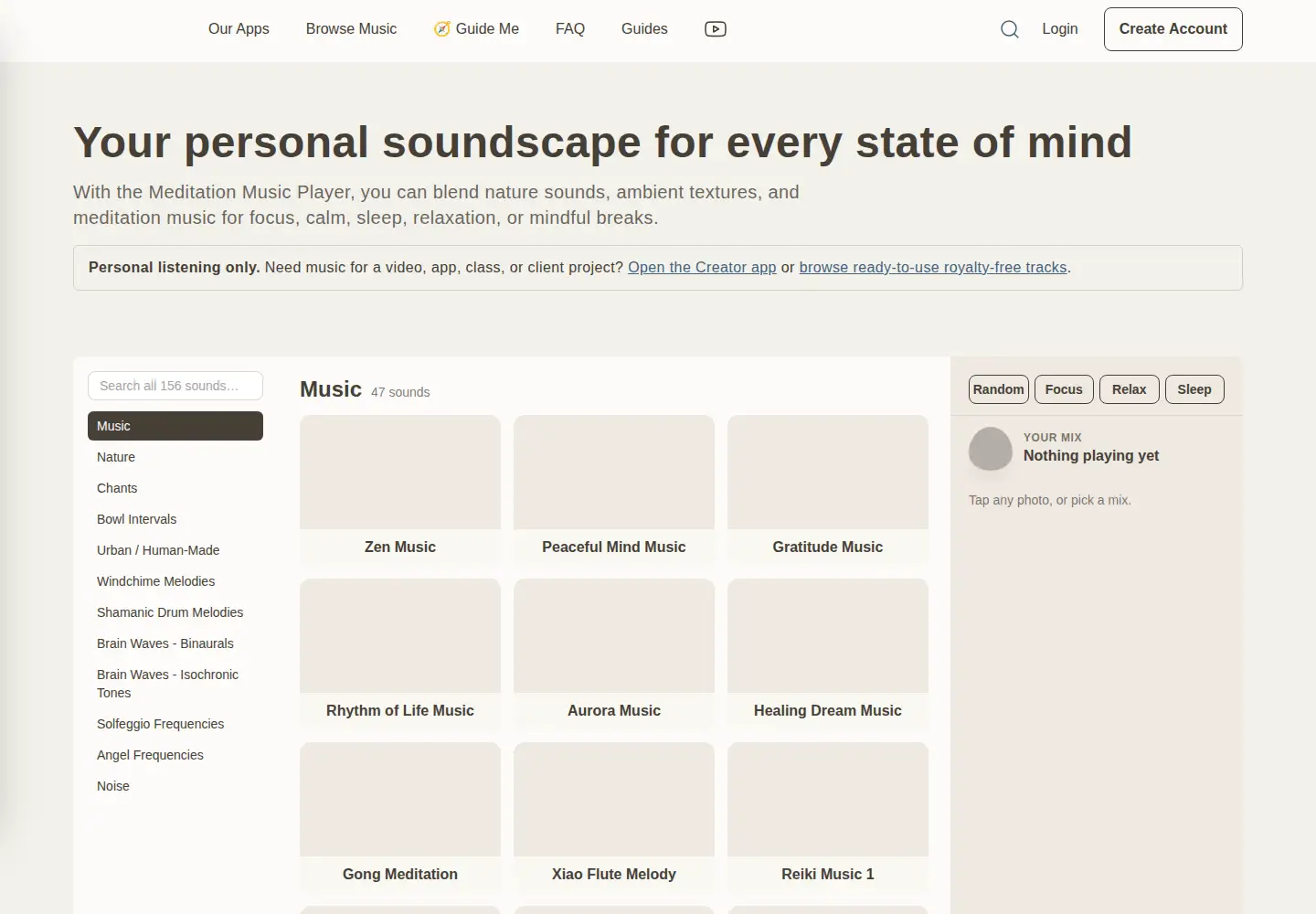The image size is (1316, 914).
Task: Click the Login link
Action: 1060,29
